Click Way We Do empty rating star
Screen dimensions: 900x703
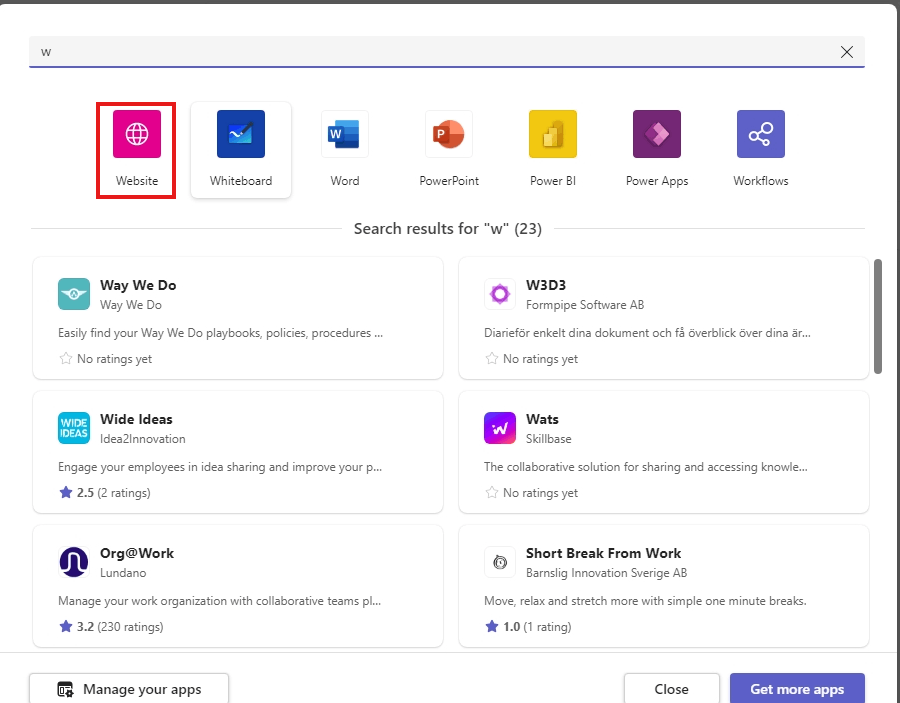(x=66, y=359)
